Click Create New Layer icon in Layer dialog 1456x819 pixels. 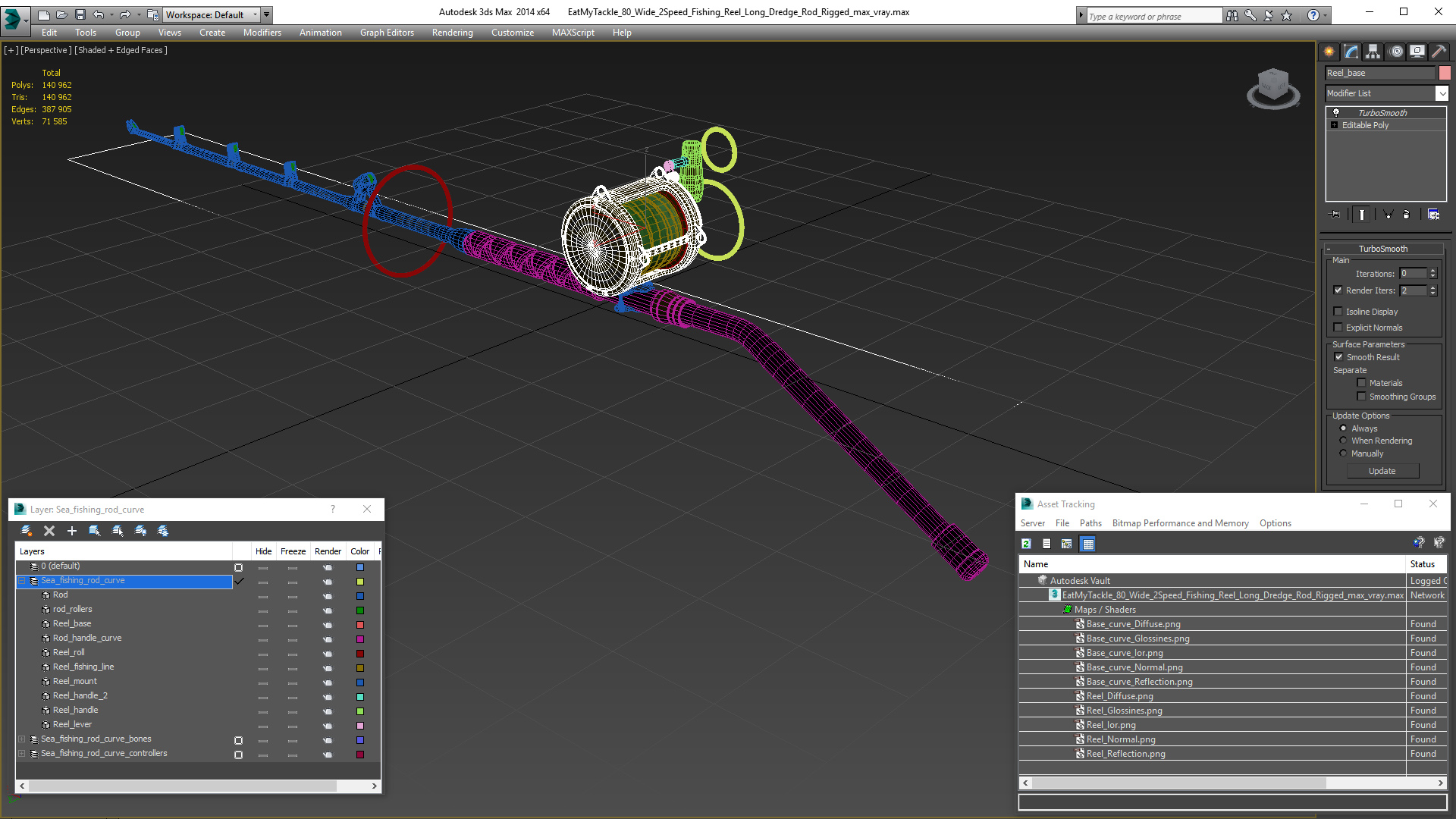coord(27,531)
